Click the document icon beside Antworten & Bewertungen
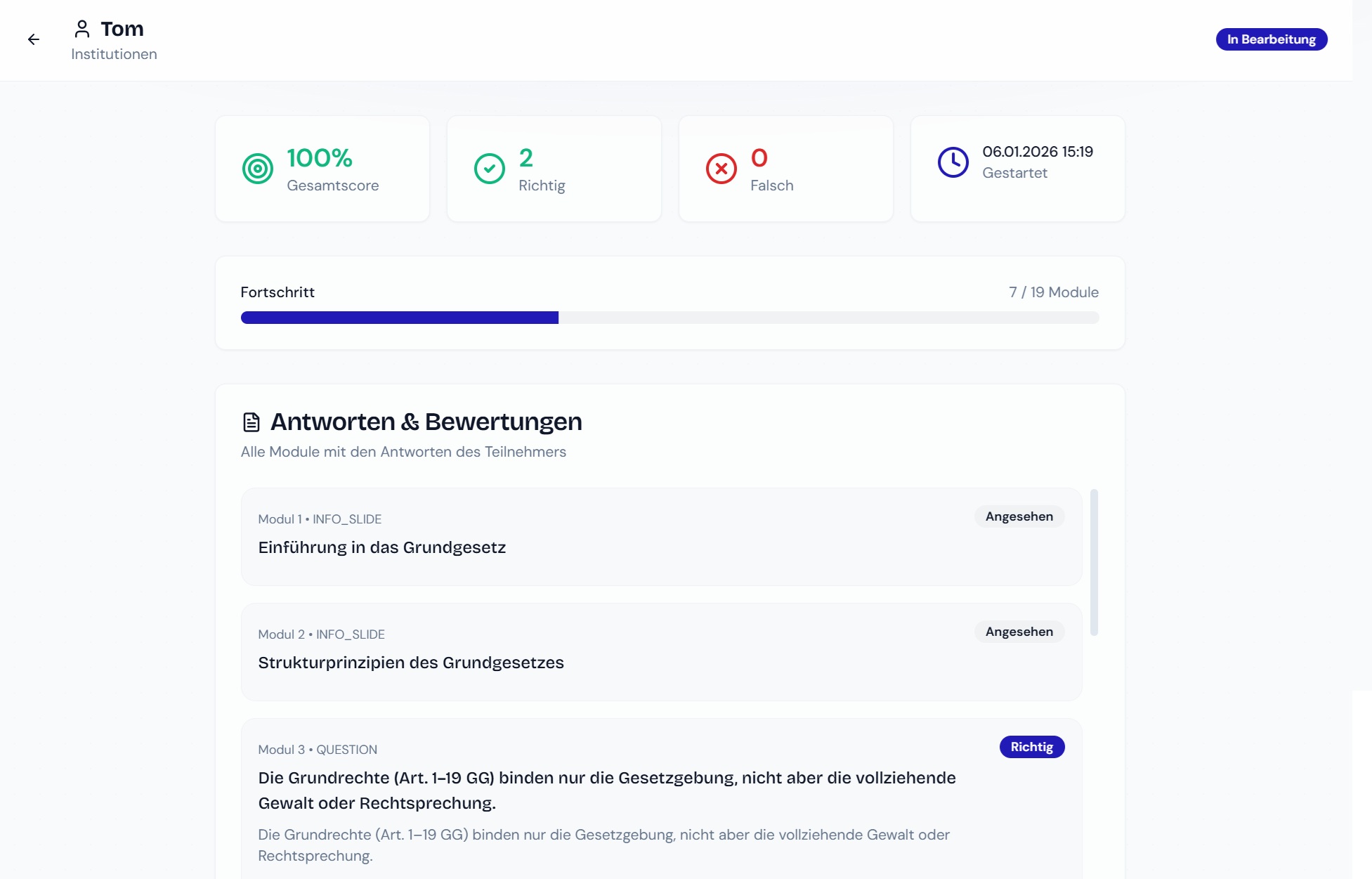Viewport: 1372px width, 879px height. click(251, 422)
